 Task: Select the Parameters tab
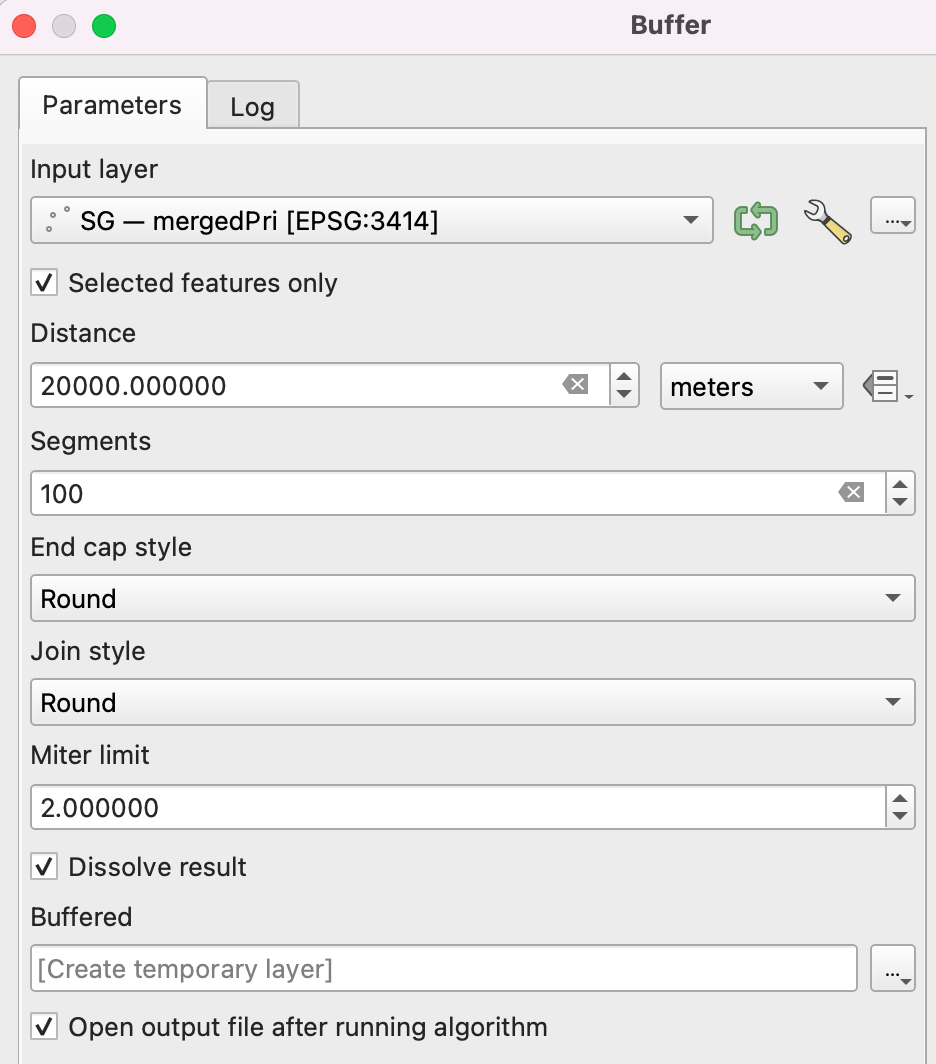(x=112, y=105)
